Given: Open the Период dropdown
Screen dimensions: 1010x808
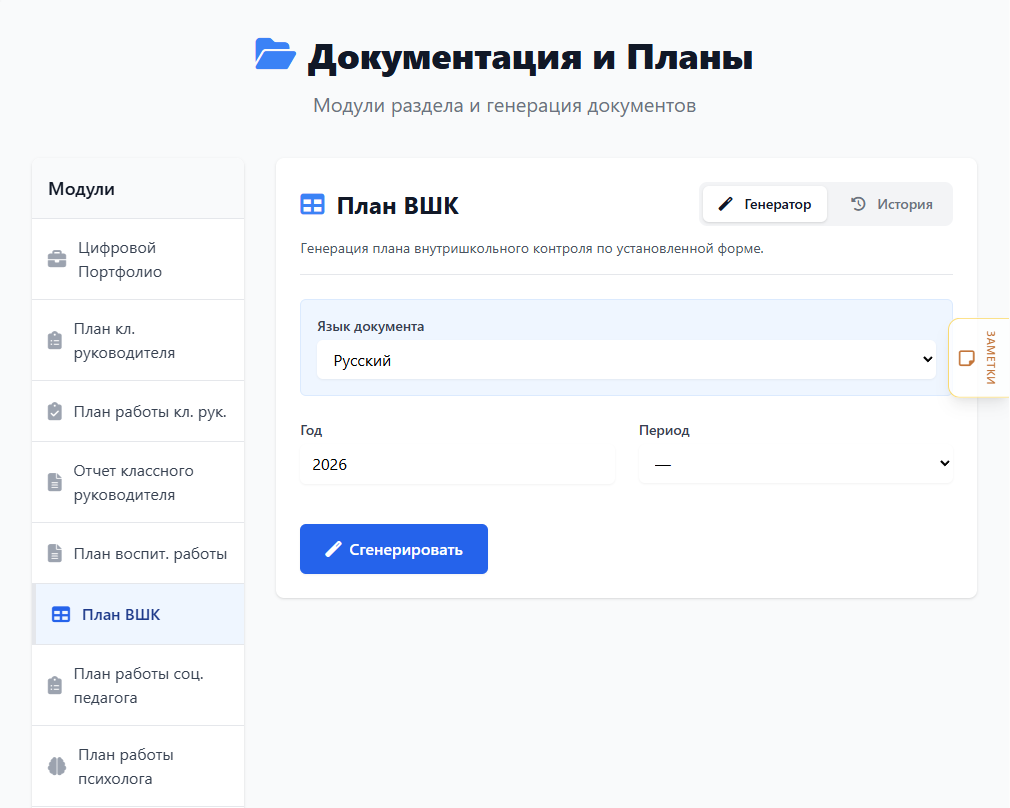Looking at the screenshot, I should coord(796,464).
